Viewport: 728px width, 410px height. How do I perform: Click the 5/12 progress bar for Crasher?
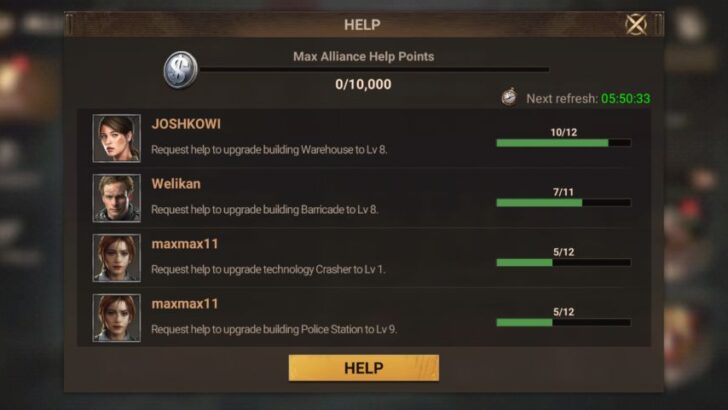coord(564,263)
